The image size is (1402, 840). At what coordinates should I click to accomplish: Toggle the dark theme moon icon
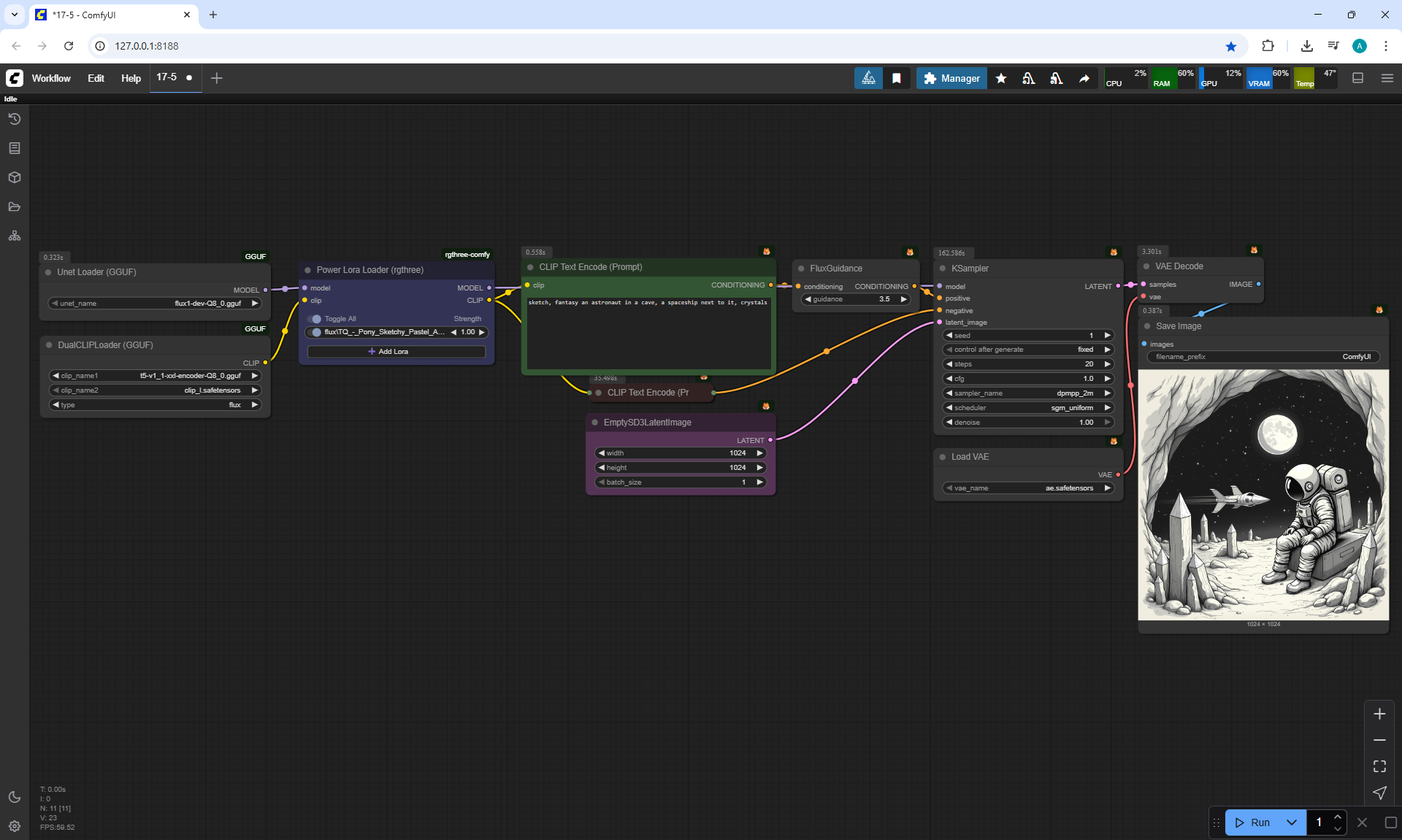coord(15,797)
